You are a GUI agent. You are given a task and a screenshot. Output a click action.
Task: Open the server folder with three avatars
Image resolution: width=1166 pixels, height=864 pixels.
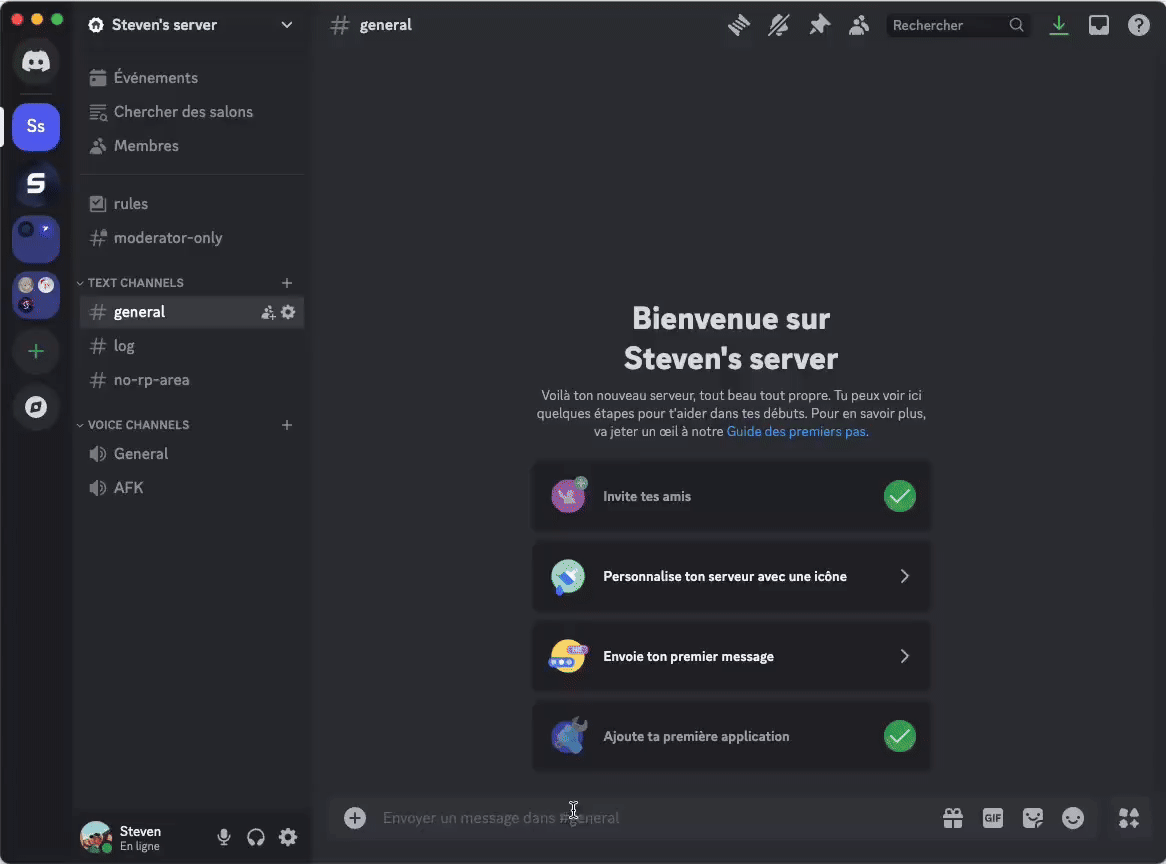click(36, 295)
